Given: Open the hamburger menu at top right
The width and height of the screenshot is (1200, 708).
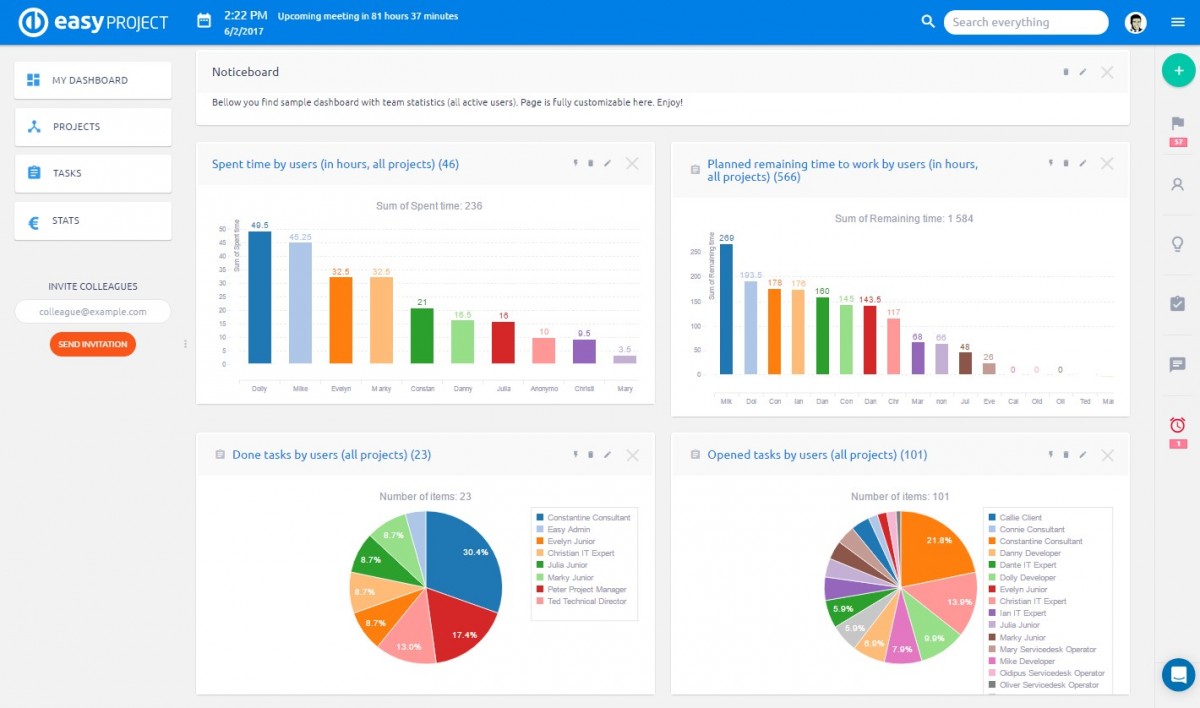Looking at the screenshot, I should [1177, 21].
